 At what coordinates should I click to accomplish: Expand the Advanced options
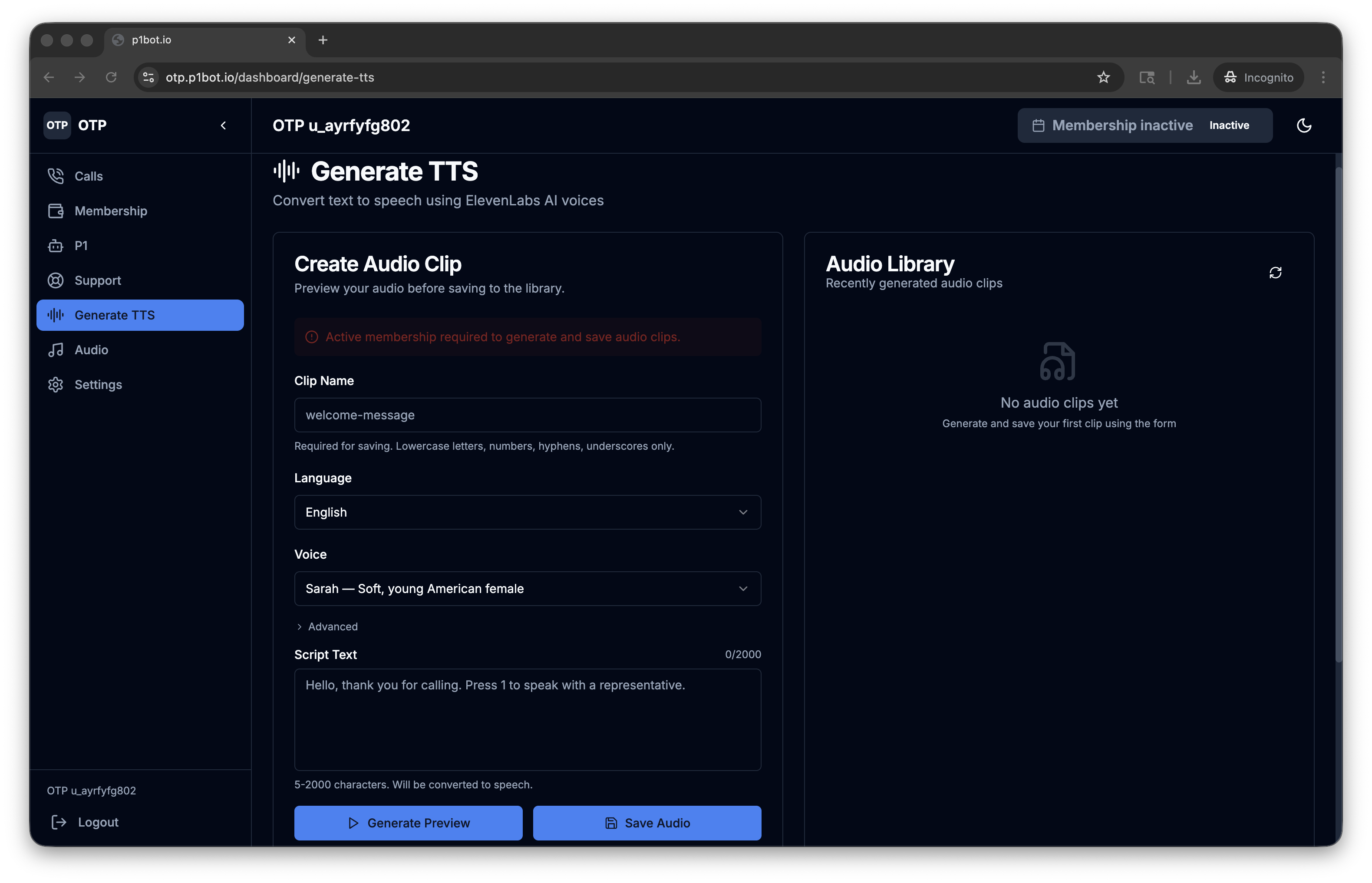[x=327, y=627]
